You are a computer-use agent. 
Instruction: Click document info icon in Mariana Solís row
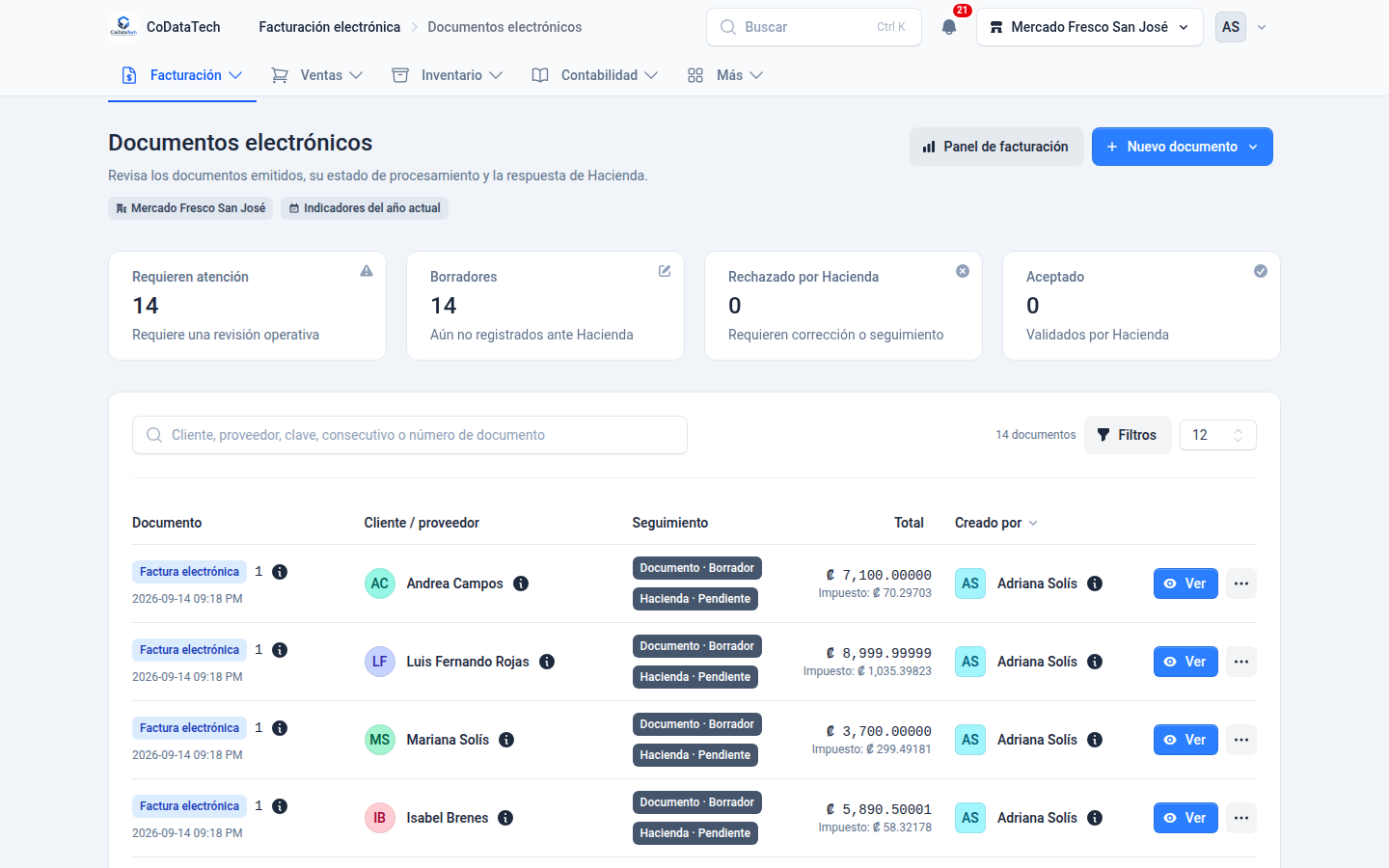[x=280, y=728]
